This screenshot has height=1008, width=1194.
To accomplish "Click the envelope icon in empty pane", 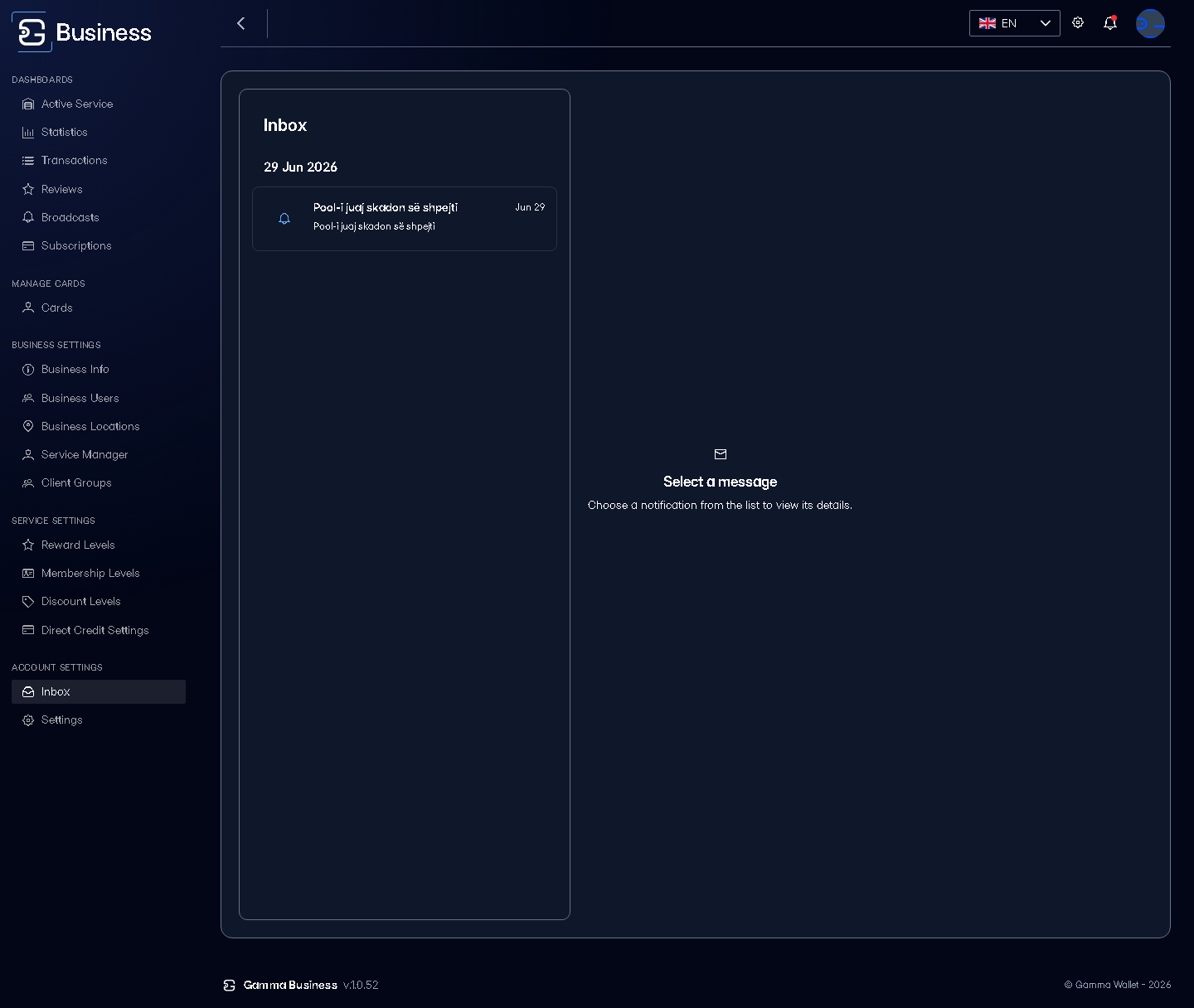I will (721, 454).
